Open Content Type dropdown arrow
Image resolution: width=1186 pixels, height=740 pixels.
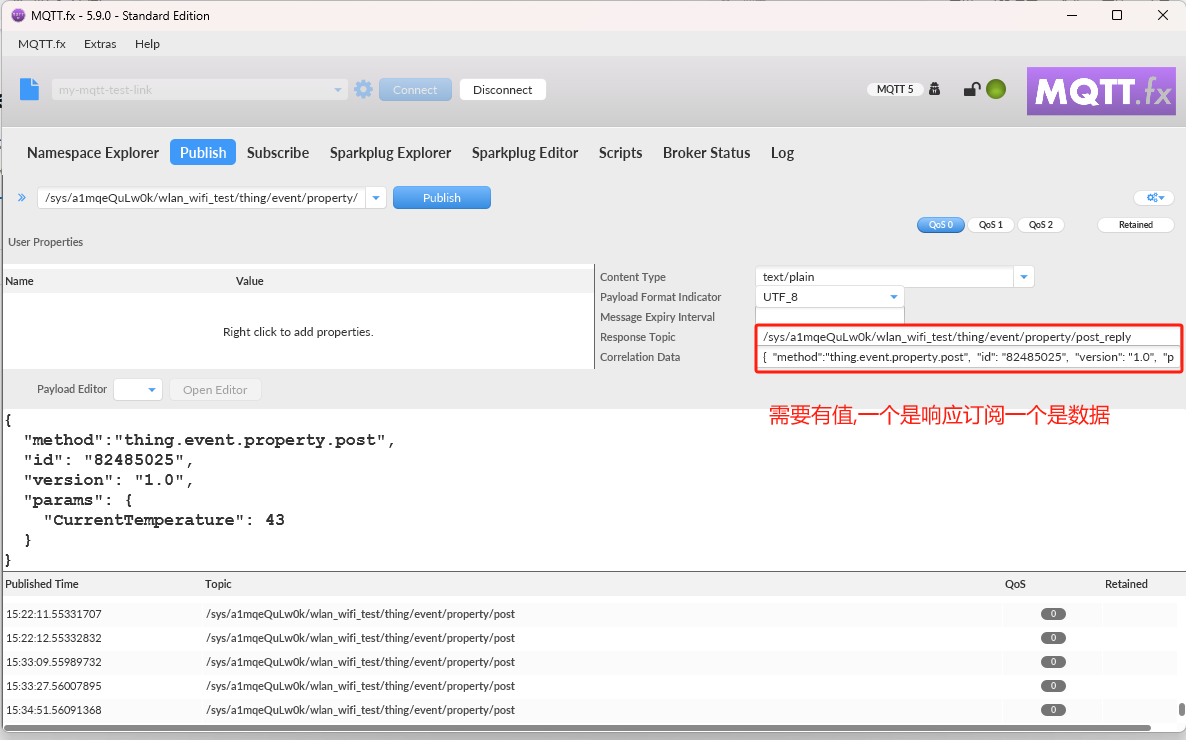click(x=1023, y=277)
